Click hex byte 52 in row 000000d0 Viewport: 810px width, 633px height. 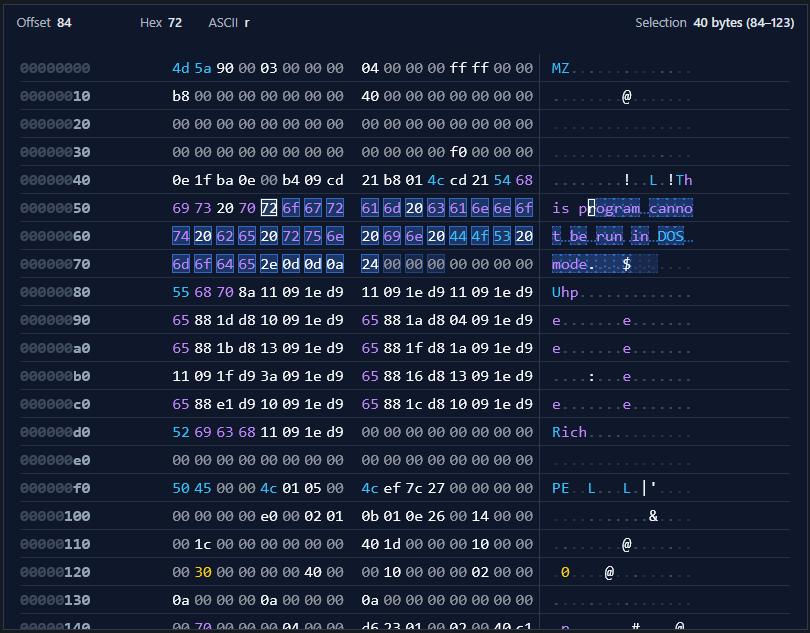coord(181,432)
